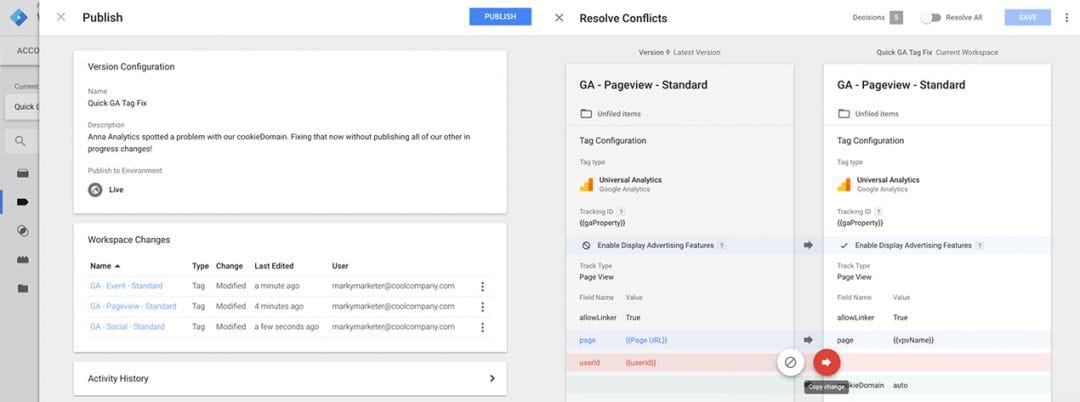This screenshot has height=402, width=1080.
Task: Close the Publish panel with X
Action: point(61,17)
